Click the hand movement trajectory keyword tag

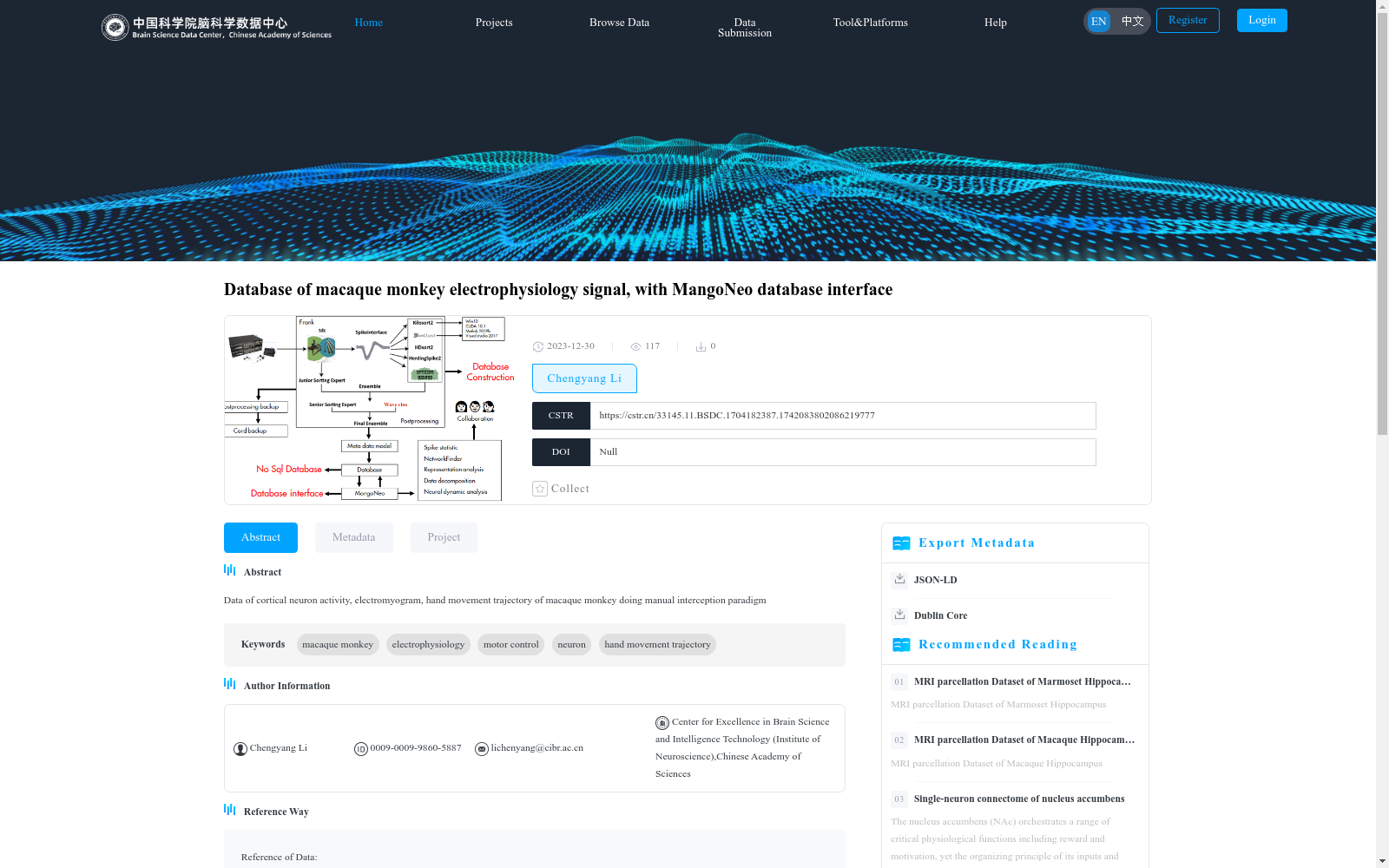click(657, 644)
